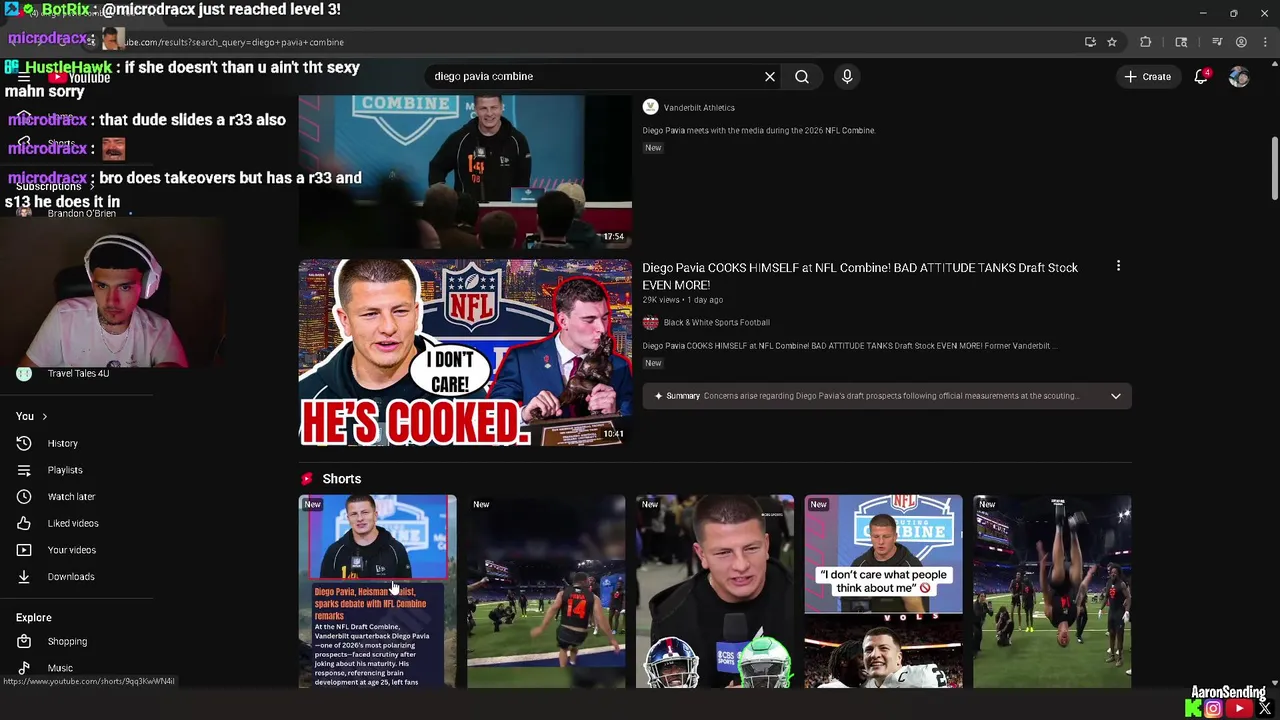Open the Short showing a backflip on field
This screenshot has width=1280, height=720.
1052,591
